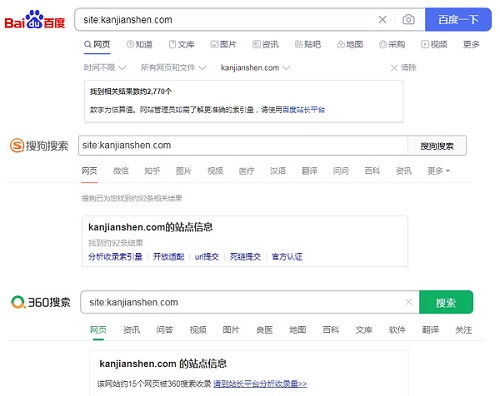500x396 pixels.
Task: Open 360 视频 tab
Action: click(198, 330)
